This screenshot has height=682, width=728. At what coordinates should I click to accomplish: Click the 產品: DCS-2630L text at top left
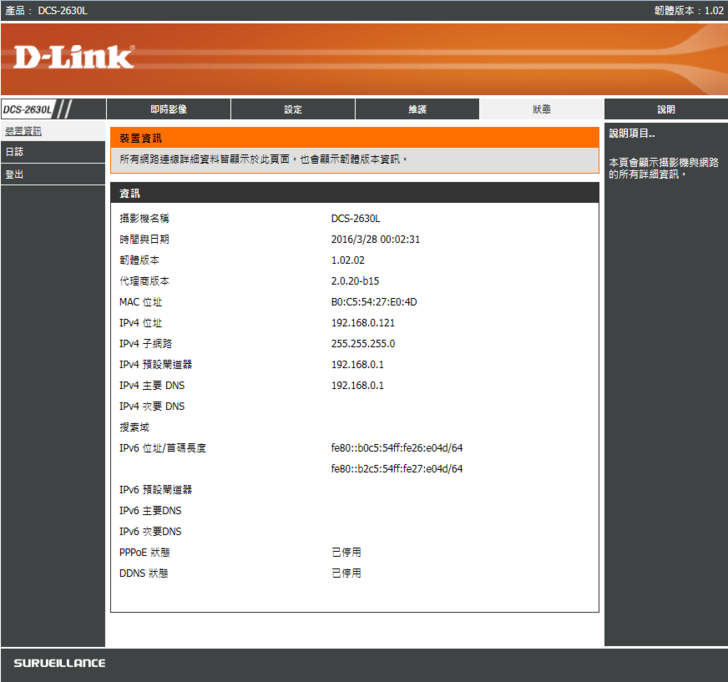point(46,11)
